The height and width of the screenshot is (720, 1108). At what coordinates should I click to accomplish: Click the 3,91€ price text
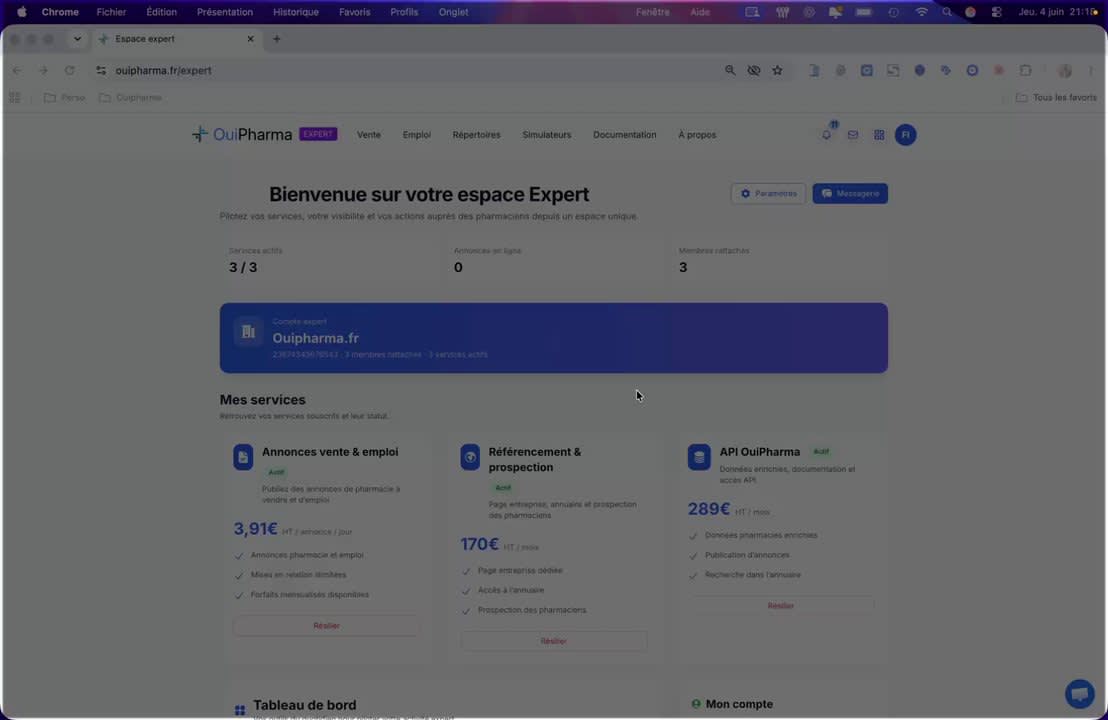tap(256, 529)
